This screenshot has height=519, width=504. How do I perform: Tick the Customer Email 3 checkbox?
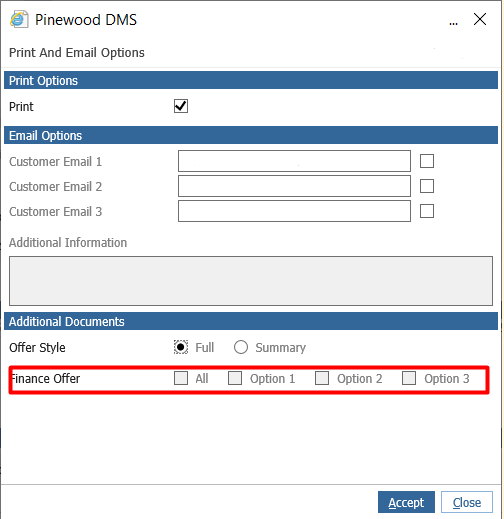(427, 211)
